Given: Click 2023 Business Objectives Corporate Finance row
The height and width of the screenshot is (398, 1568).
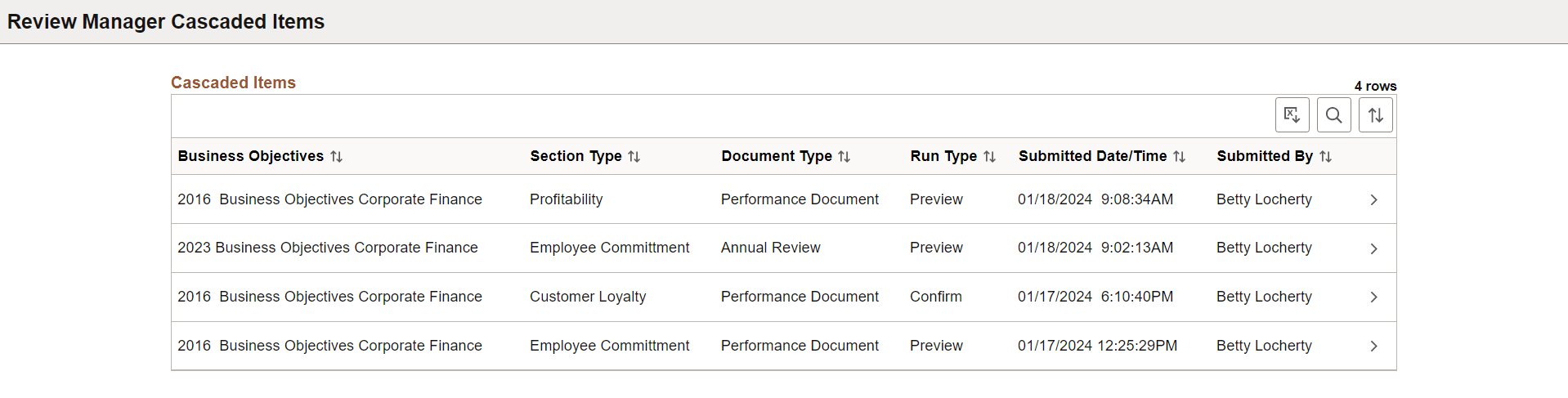Looking at the screenshot, I should pos(327,248).
